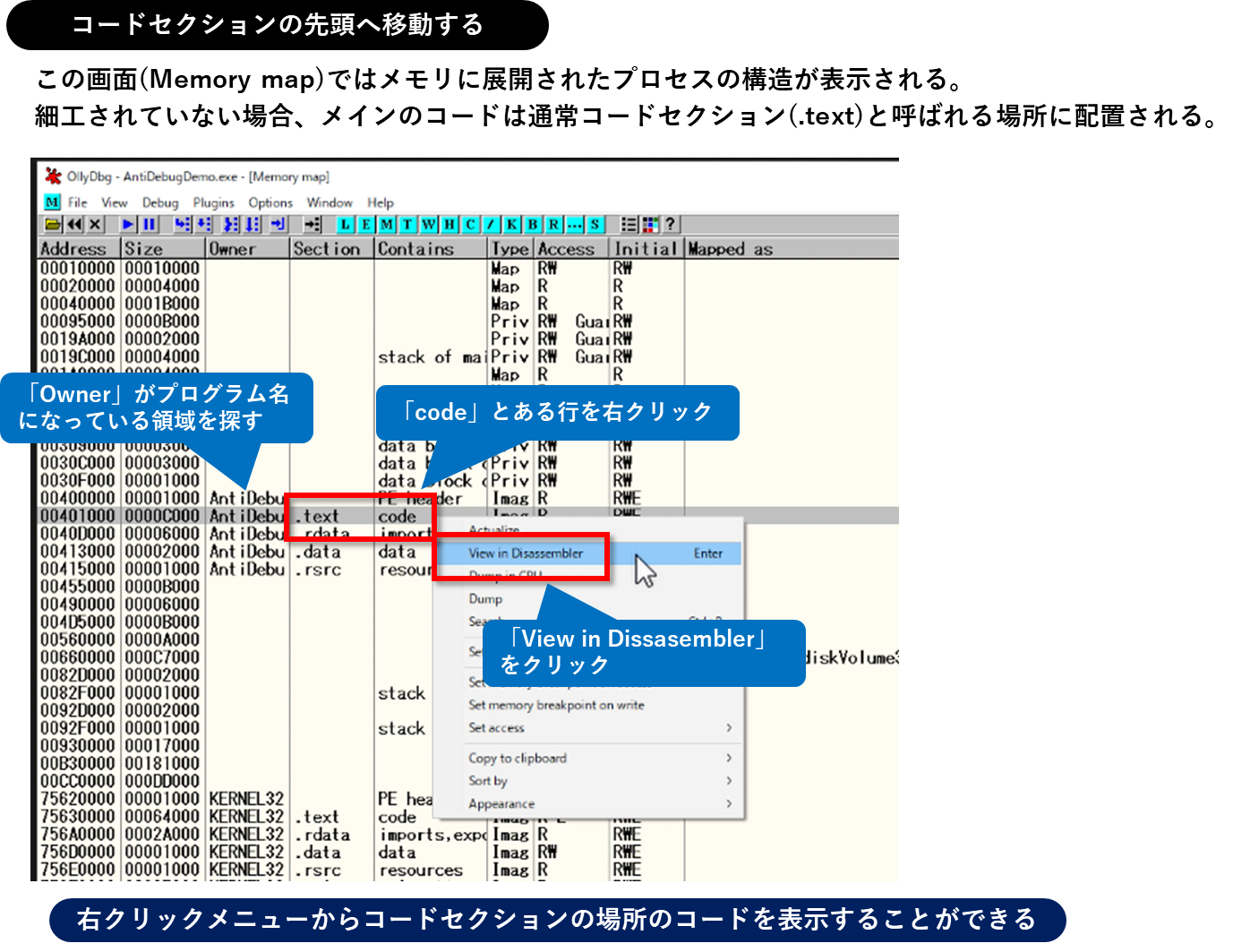Click the Address column header
1250x952 pixels.
tap(80, 249)
